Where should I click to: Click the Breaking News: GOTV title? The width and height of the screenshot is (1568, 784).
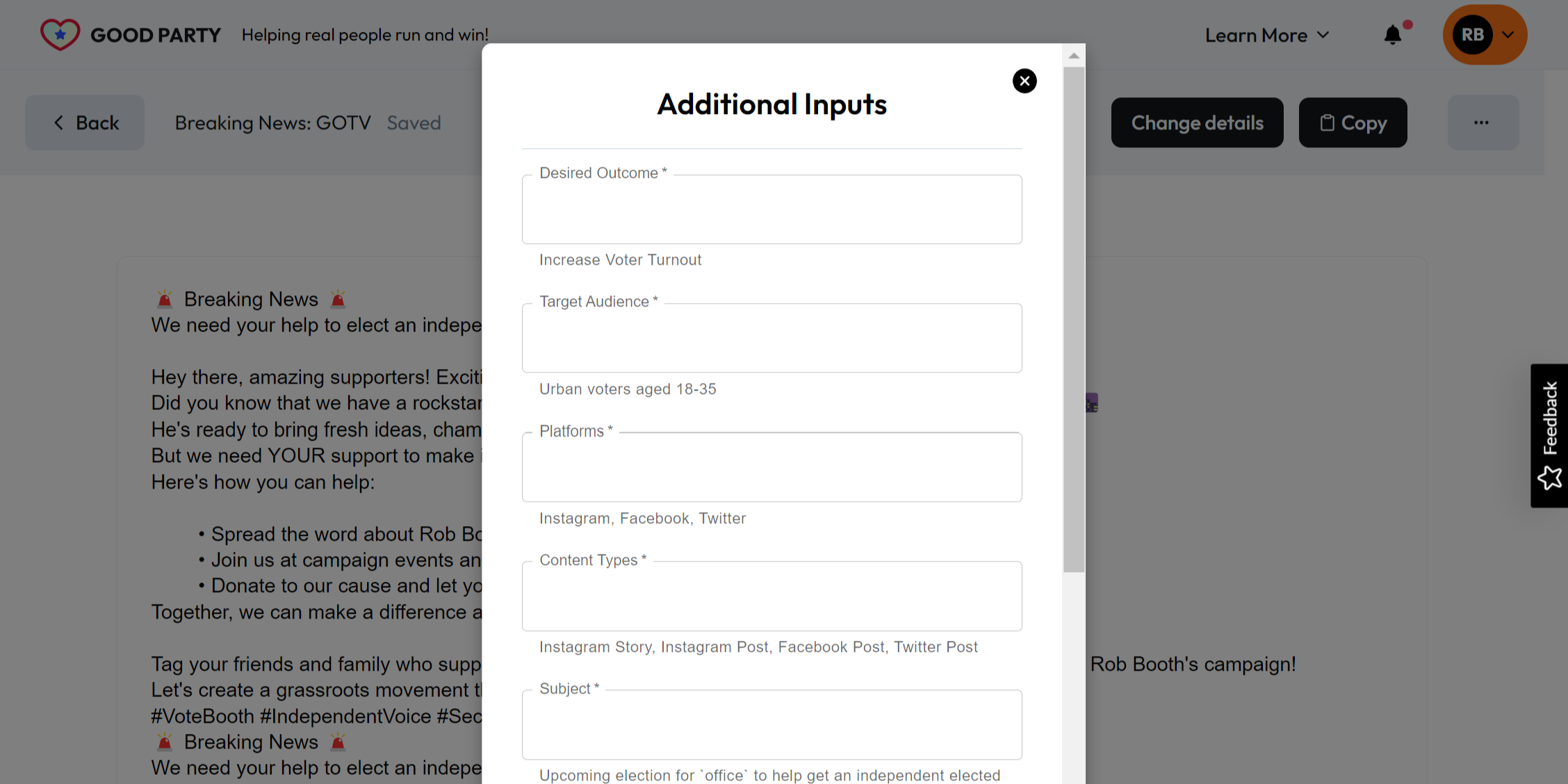click(x=272, y=123)
